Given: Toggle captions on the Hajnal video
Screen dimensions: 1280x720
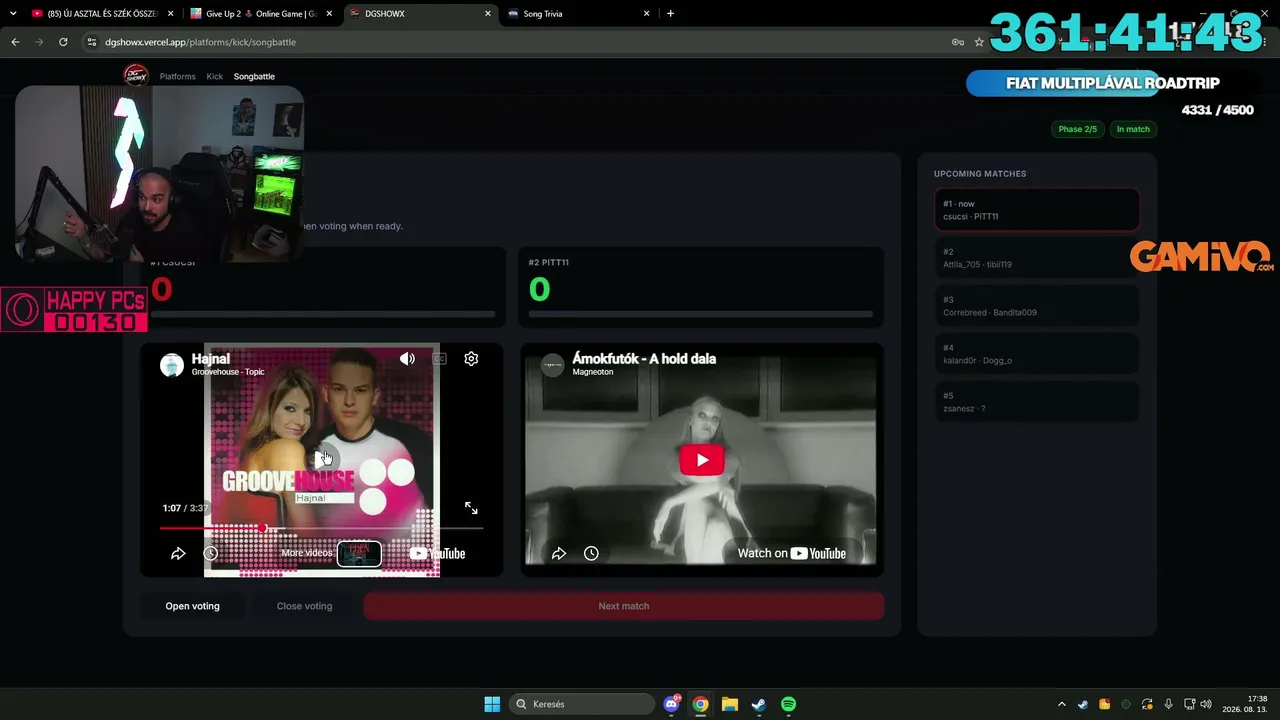Looking at the screenshot, I should (439, 358).
